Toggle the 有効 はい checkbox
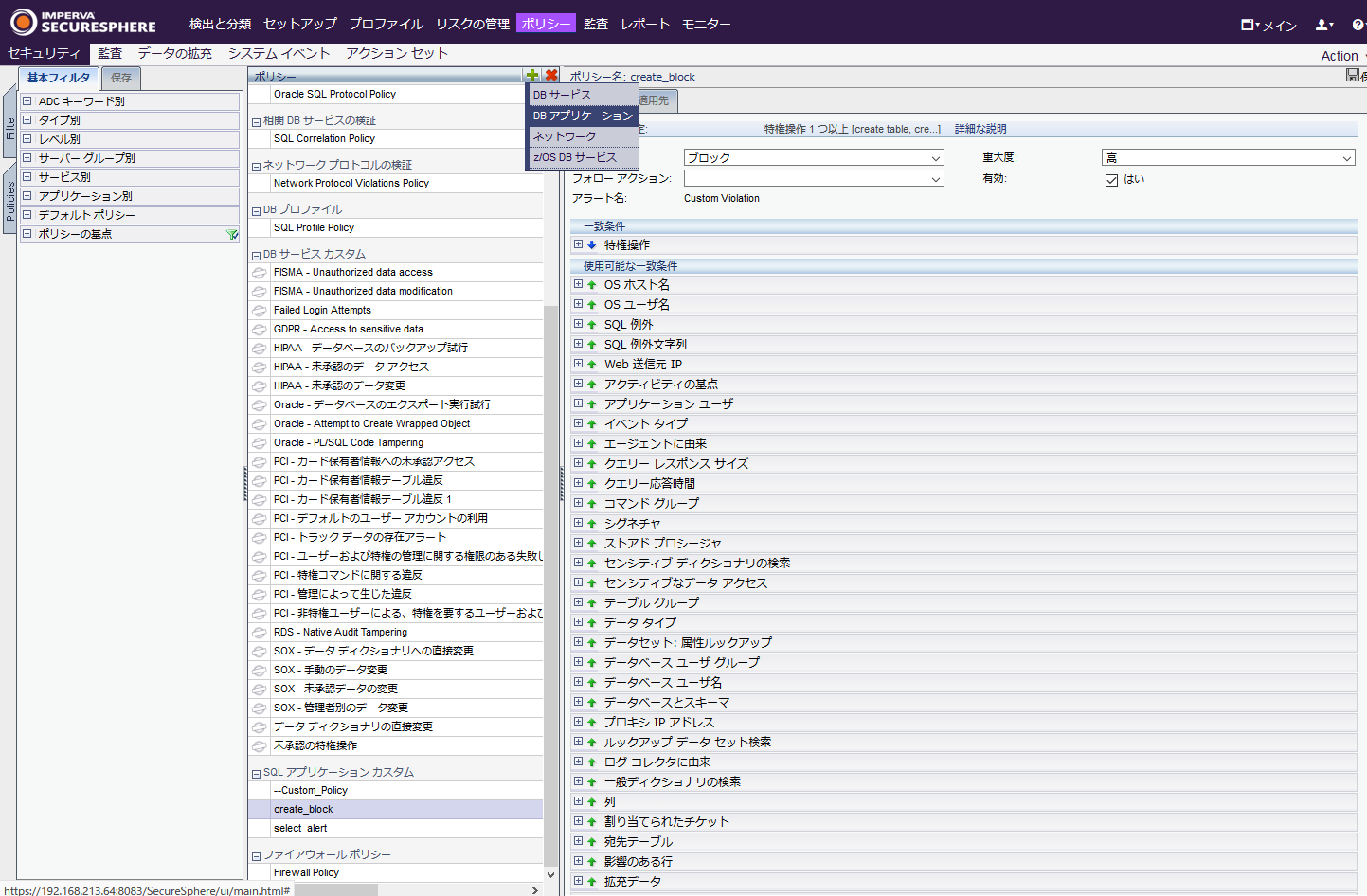 pos(1111,180)
